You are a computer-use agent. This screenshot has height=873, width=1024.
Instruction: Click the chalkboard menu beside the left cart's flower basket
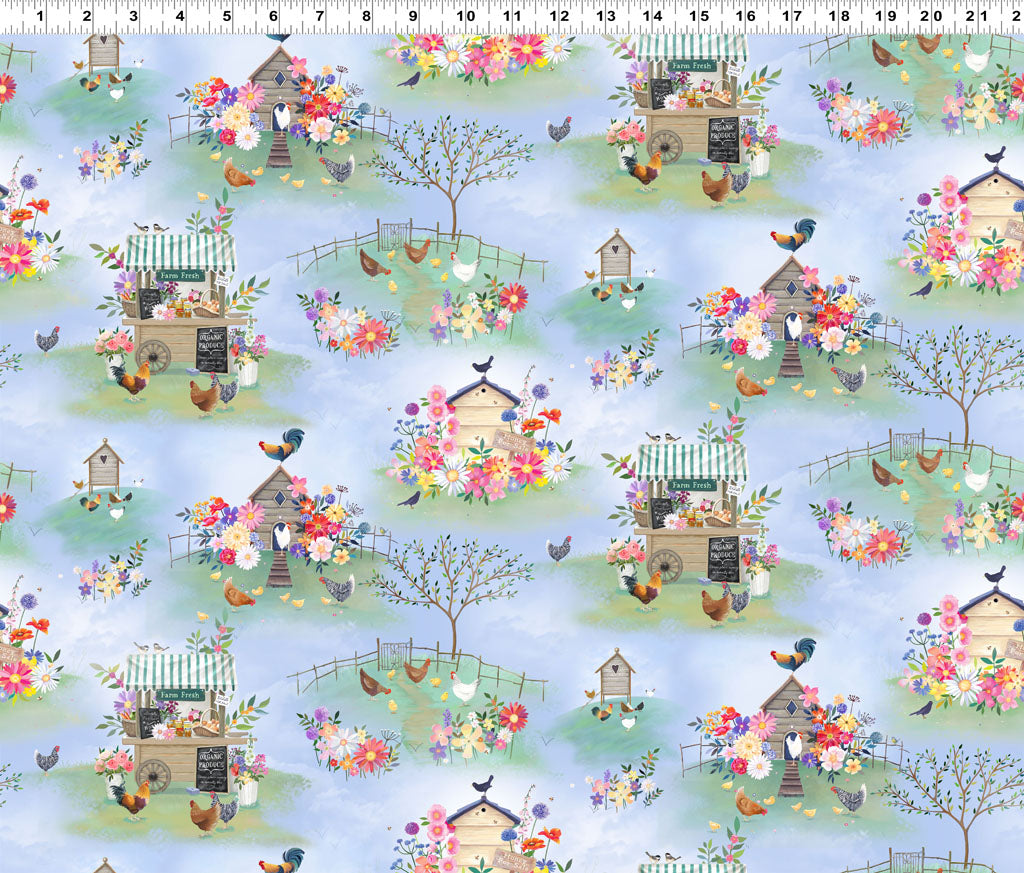tap(149, 302)
